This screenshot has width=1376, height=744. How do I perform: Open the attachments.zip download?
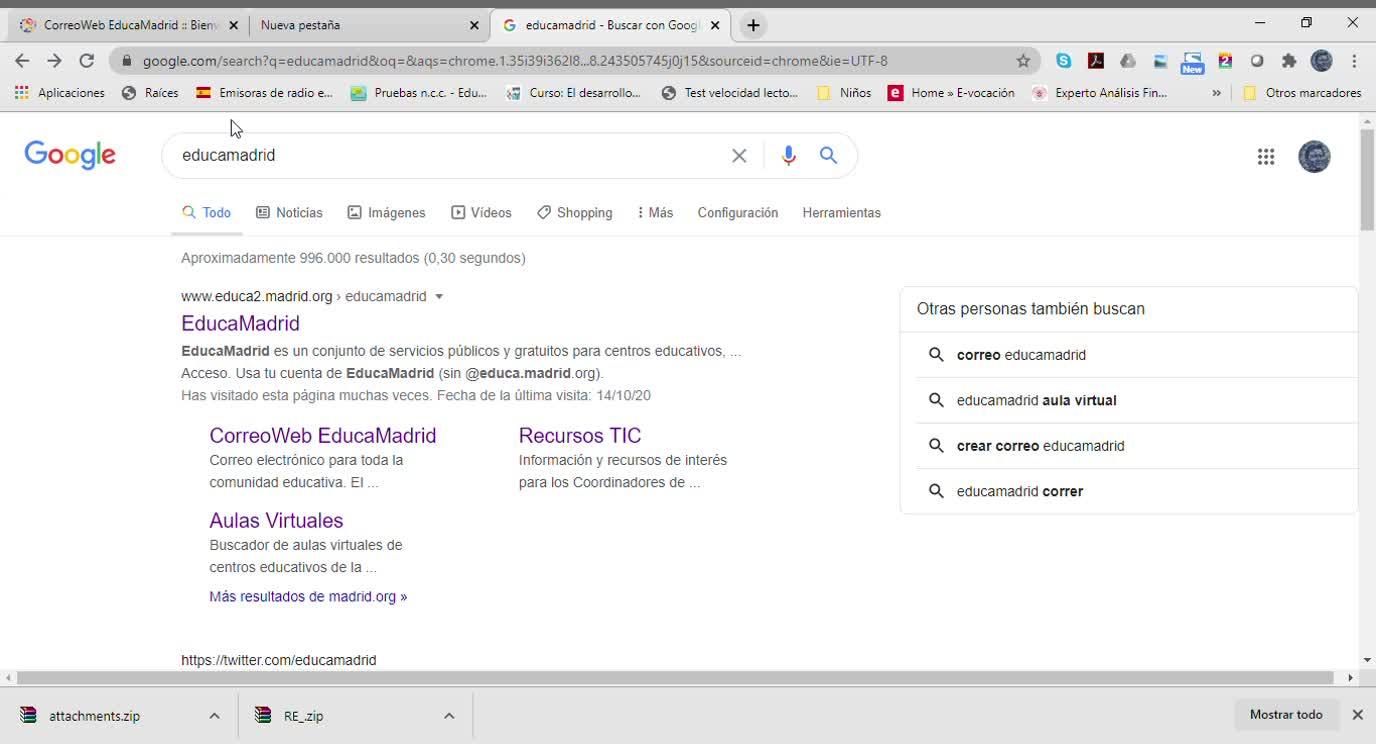coord(94,716)
